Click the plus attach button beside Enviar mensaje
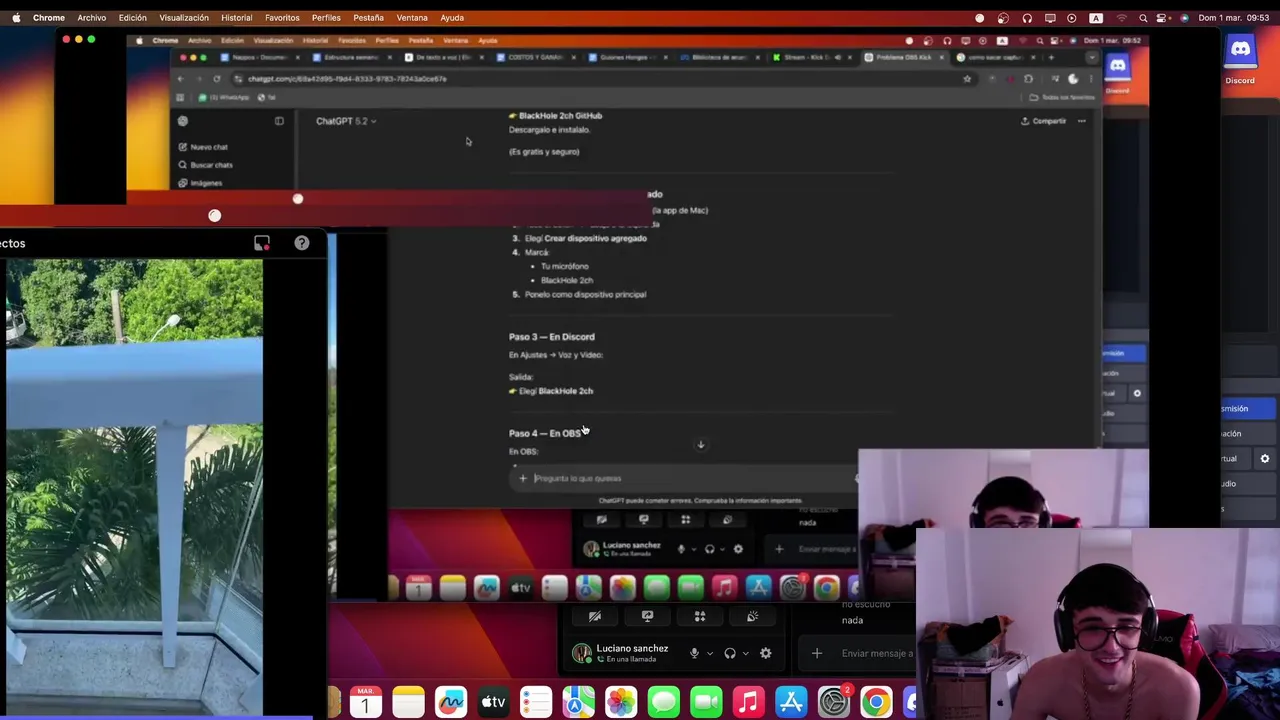The height and width of the screenshot is (720, 1280). point(817,653)
